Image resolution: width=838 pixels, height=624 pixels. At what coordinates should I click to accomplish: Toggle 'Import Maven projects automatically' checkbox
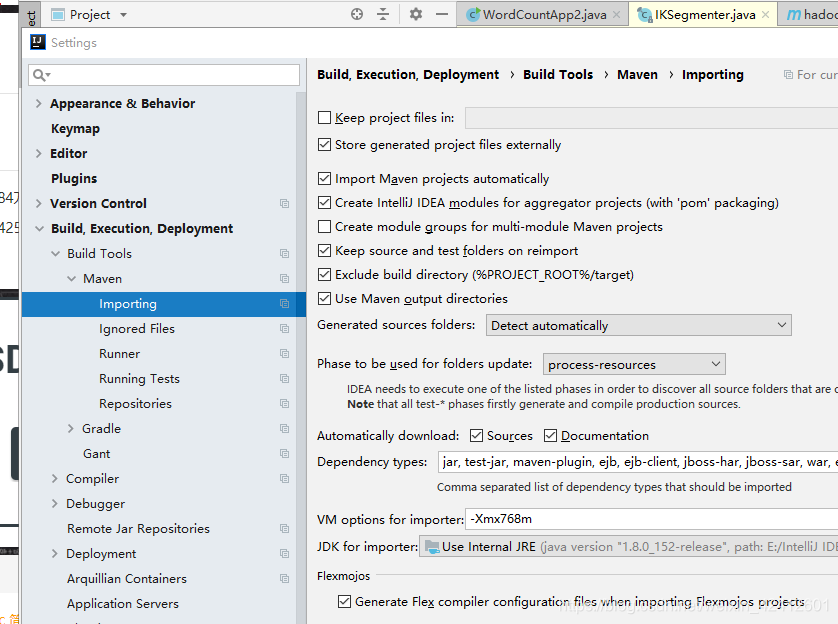coord(324,178)
